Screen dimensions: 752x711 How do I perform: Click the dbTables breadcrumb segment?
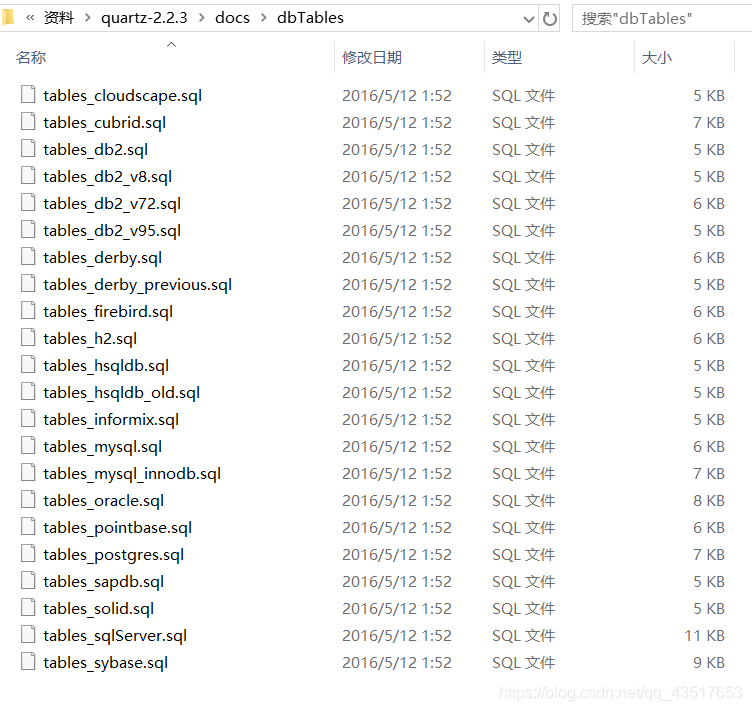310,18
